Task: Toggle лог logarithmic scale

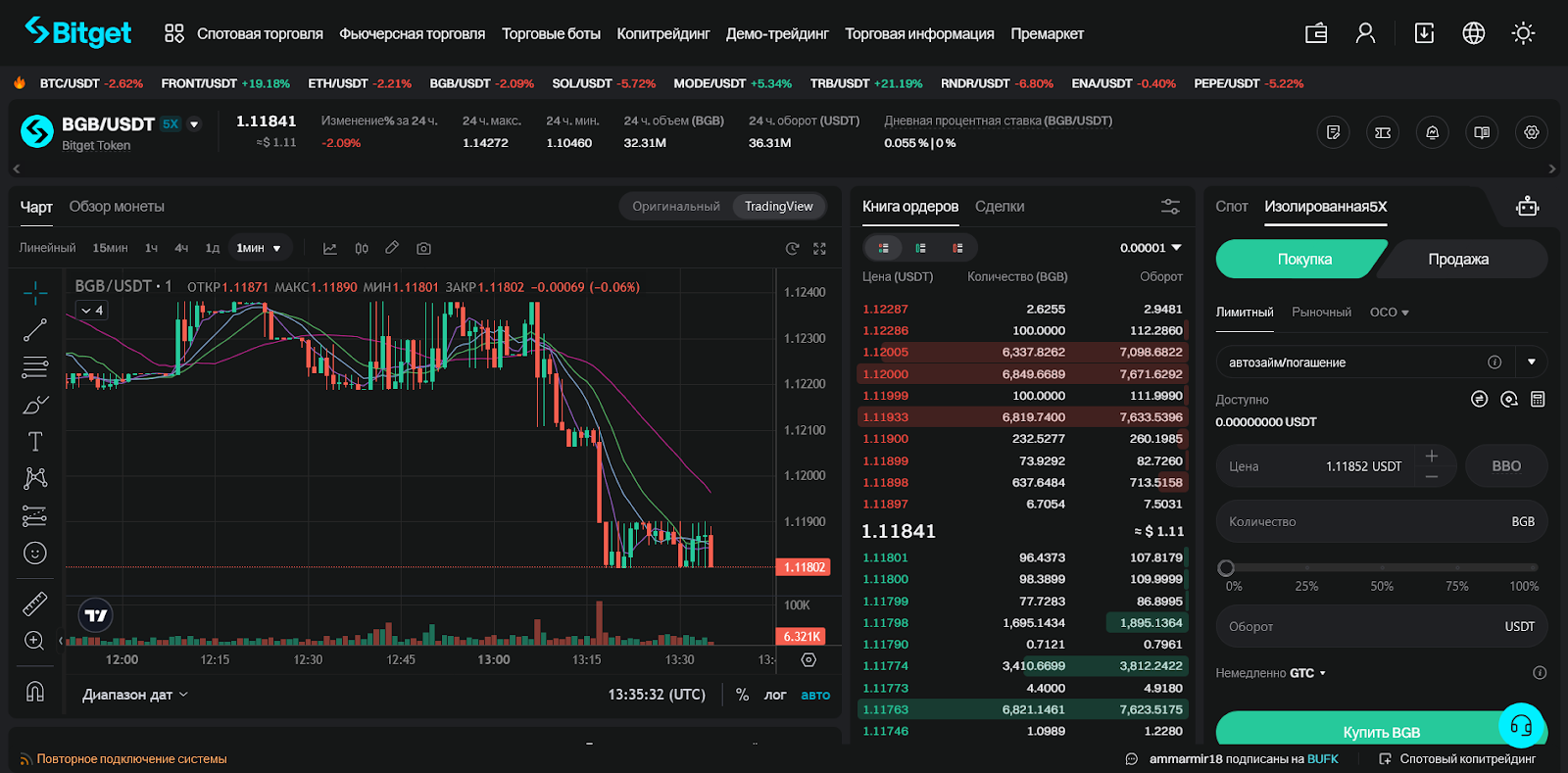Action: click(775, 695)
